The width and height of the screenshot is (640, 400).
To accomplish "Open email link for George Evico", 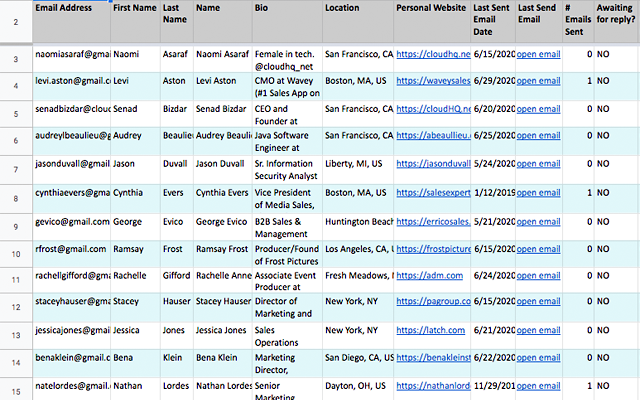I will pyautogui.click(x=538, y=222).
